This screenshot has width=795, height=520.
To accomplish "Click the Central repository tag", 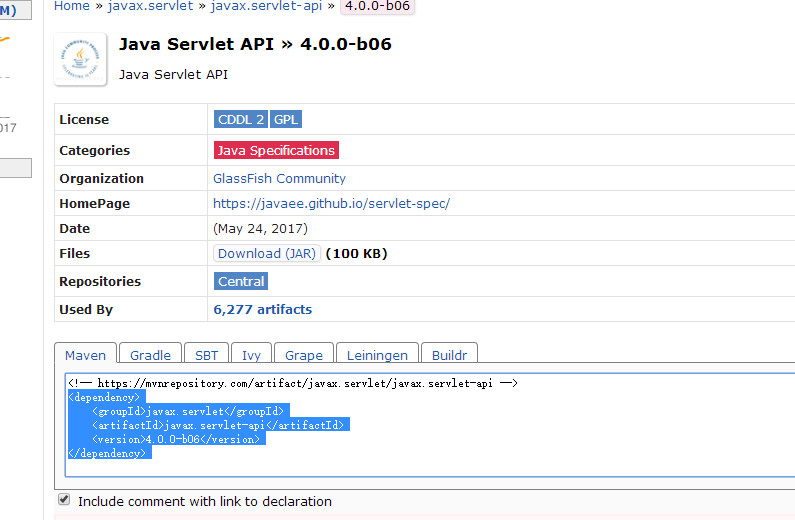I will pyautogui.click(x=241, y=282).
